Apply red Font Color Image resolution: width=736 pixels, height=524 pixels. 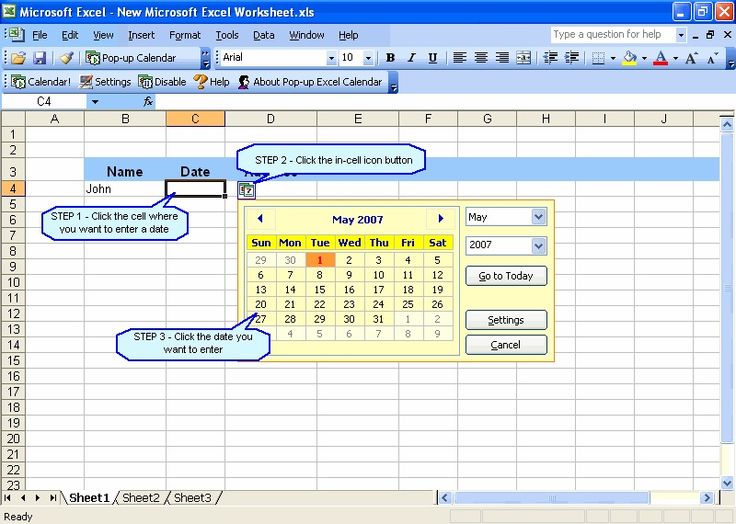pos(660,58)
